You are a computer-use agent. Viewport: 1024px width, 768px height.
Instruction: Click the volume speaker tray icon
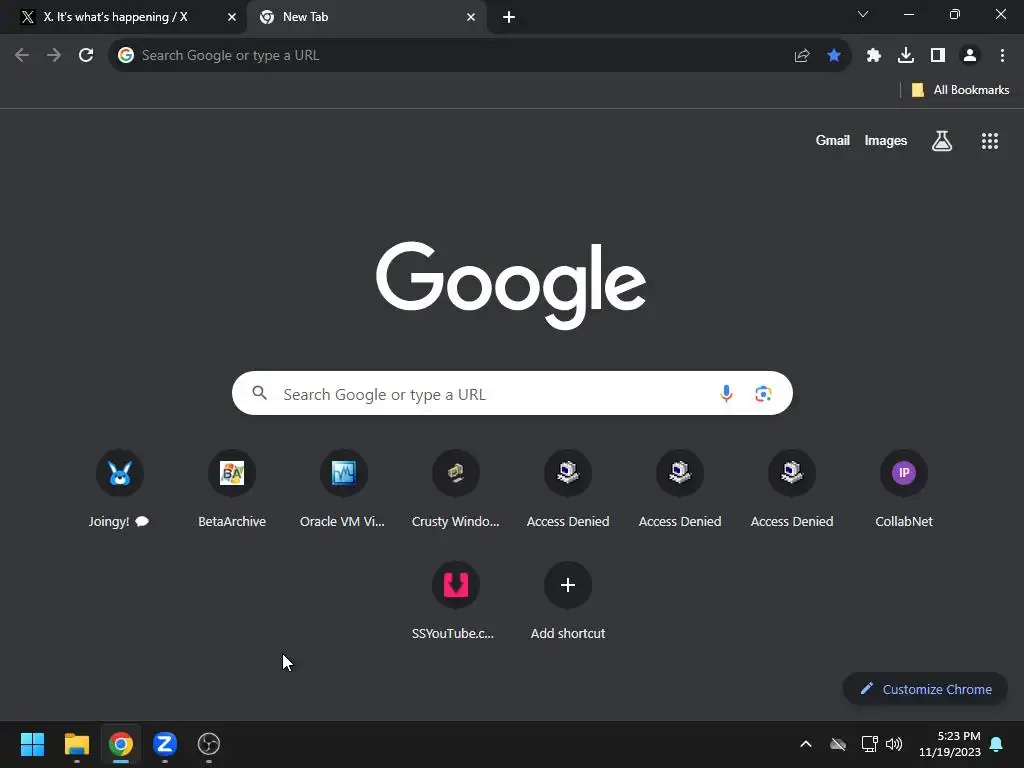(x=894, y=744)
